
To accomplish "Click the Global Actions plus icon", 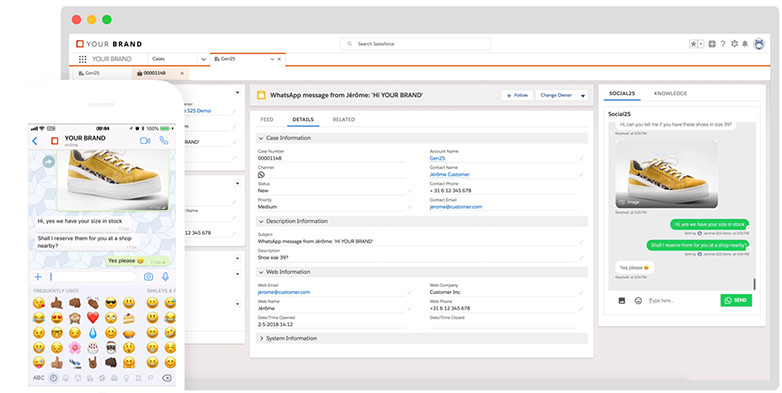I will pos(712,44).
